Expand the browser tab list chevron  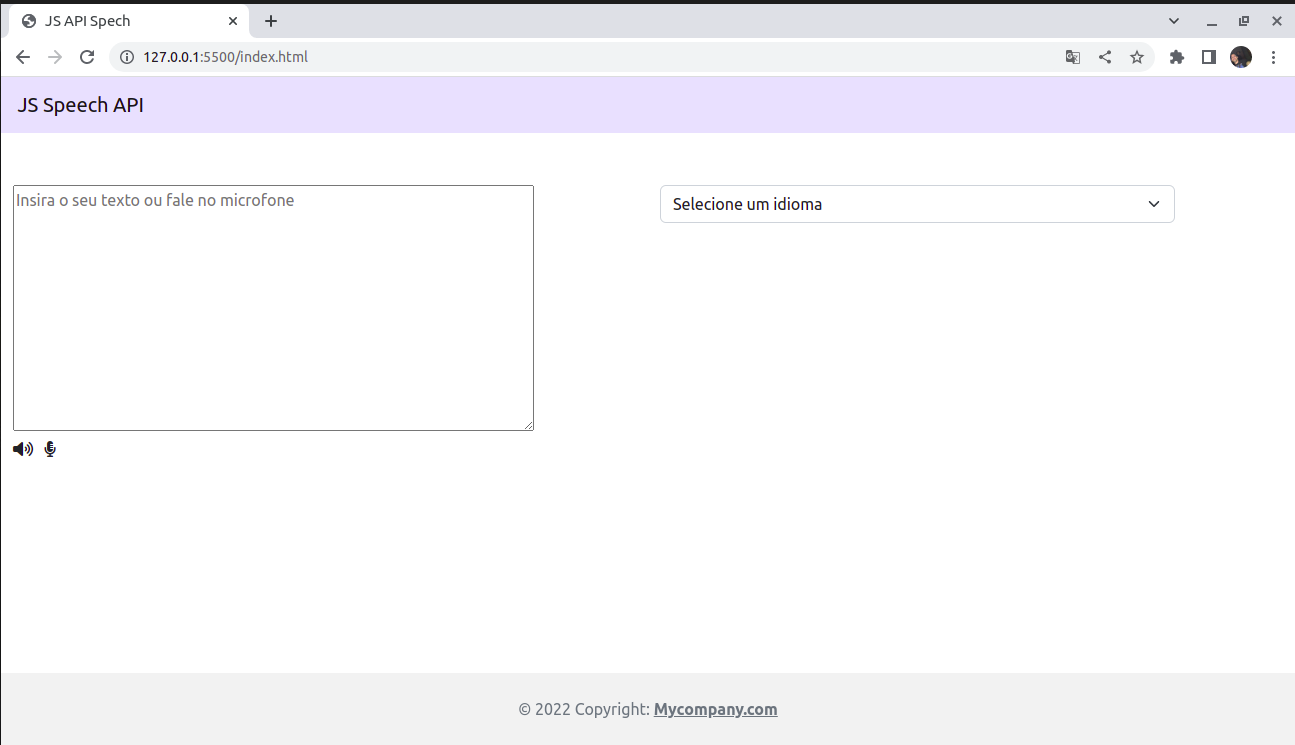1172,20
